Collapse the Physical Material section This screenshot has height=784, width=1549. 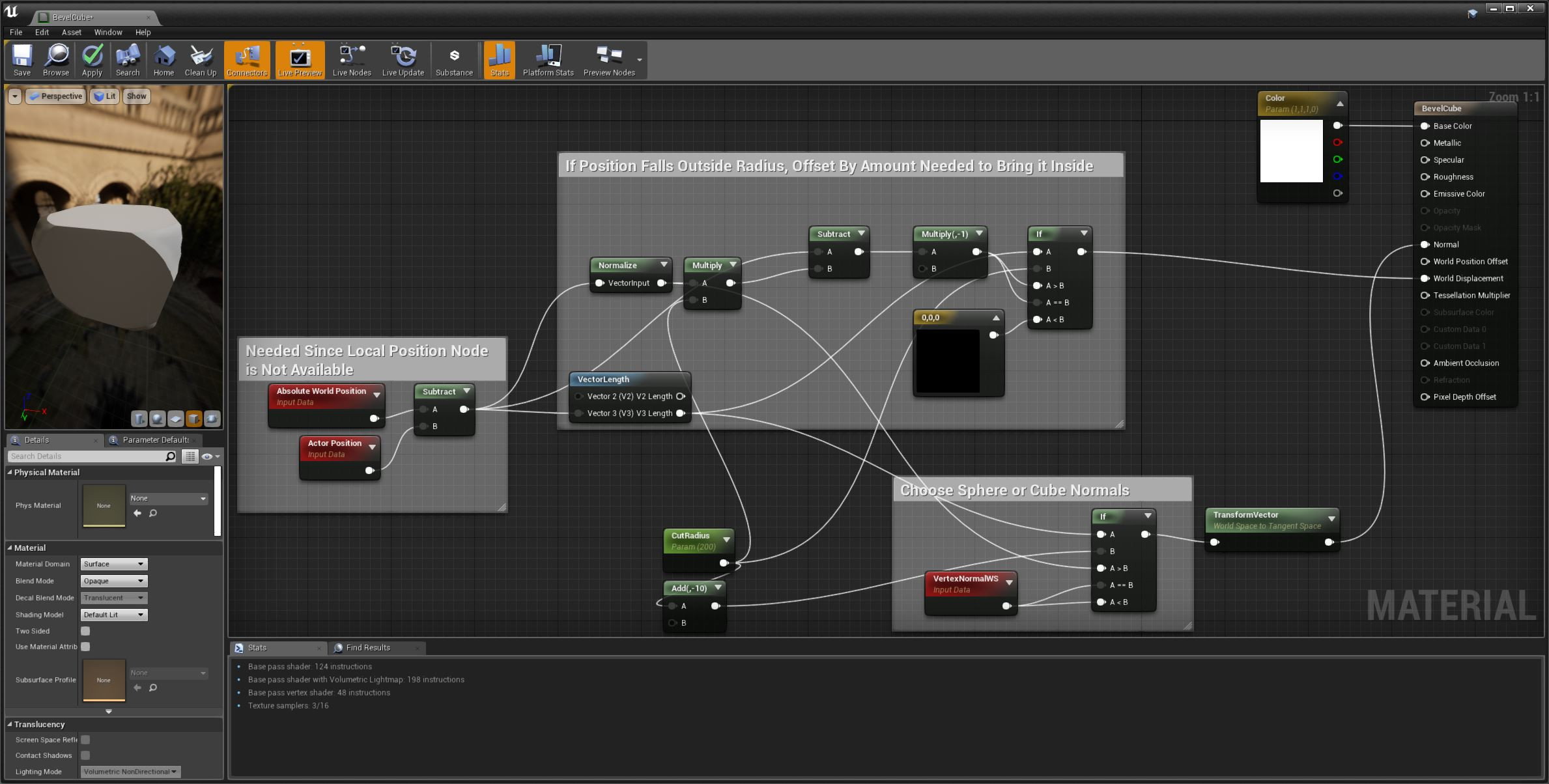click(10, 472)
